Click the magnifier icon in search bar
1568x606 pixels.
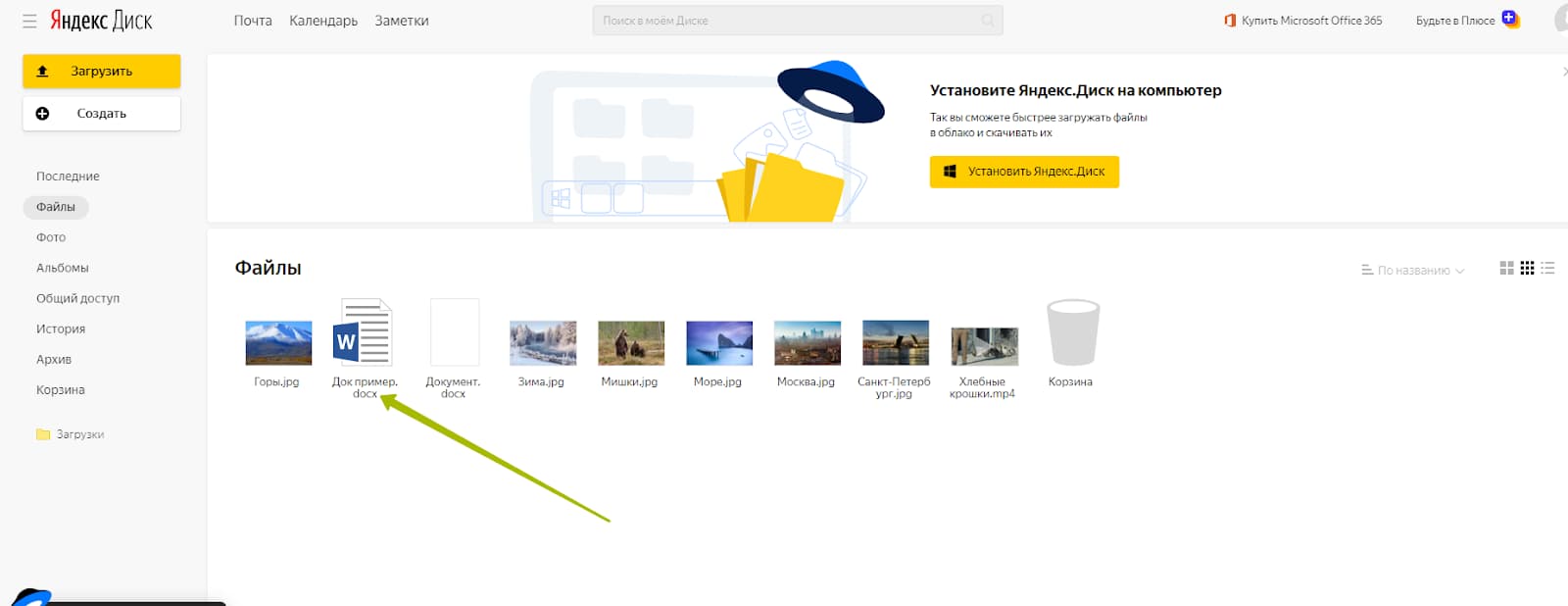[987, 21]
